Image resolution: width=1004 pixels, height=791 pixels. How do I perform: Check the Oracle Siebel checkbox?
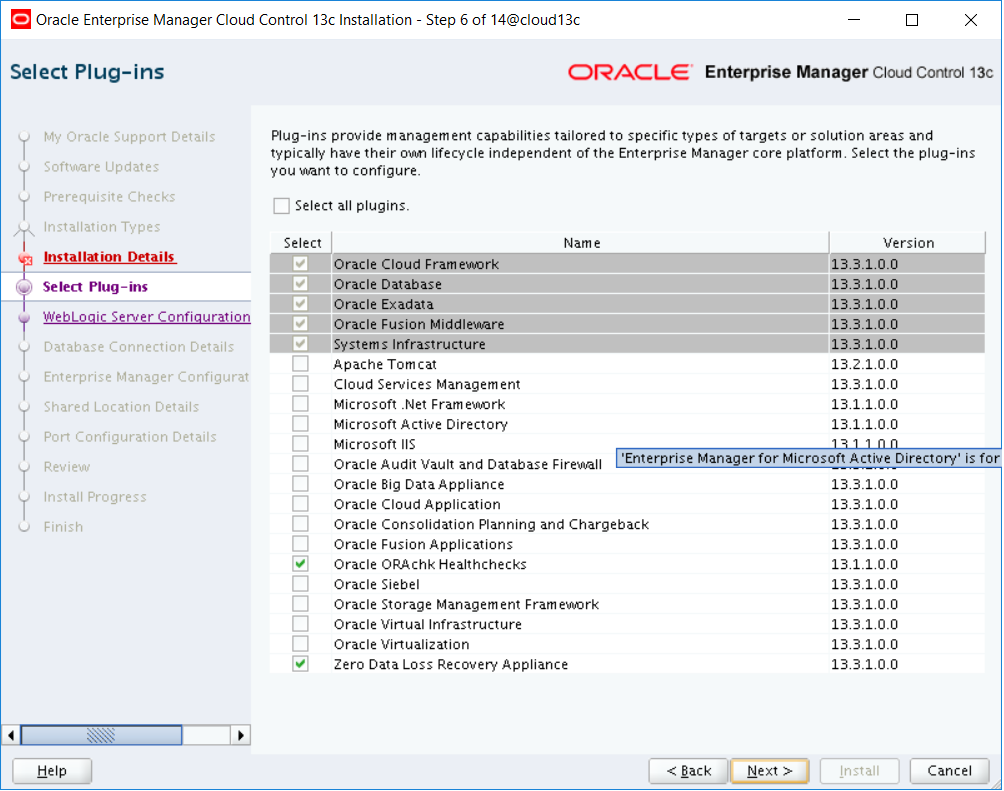click(300, 583)
